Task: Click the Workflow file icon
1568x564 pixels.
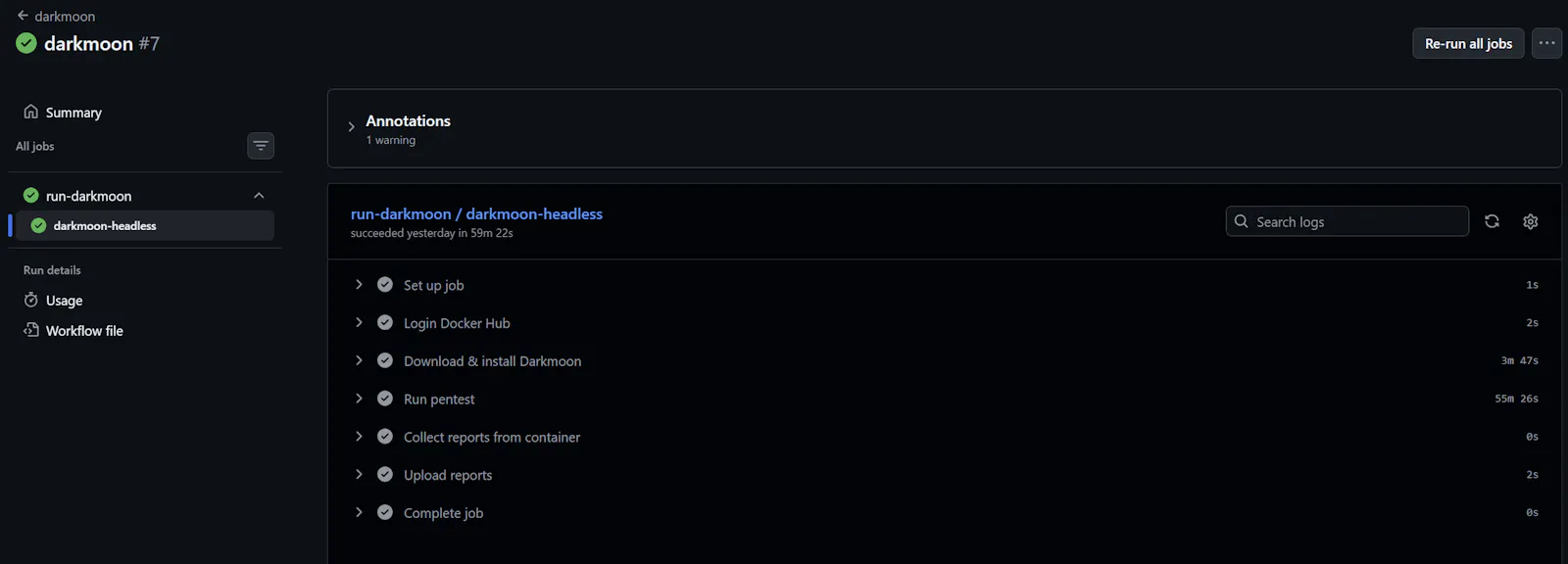Action: click(x=31, y=331)
